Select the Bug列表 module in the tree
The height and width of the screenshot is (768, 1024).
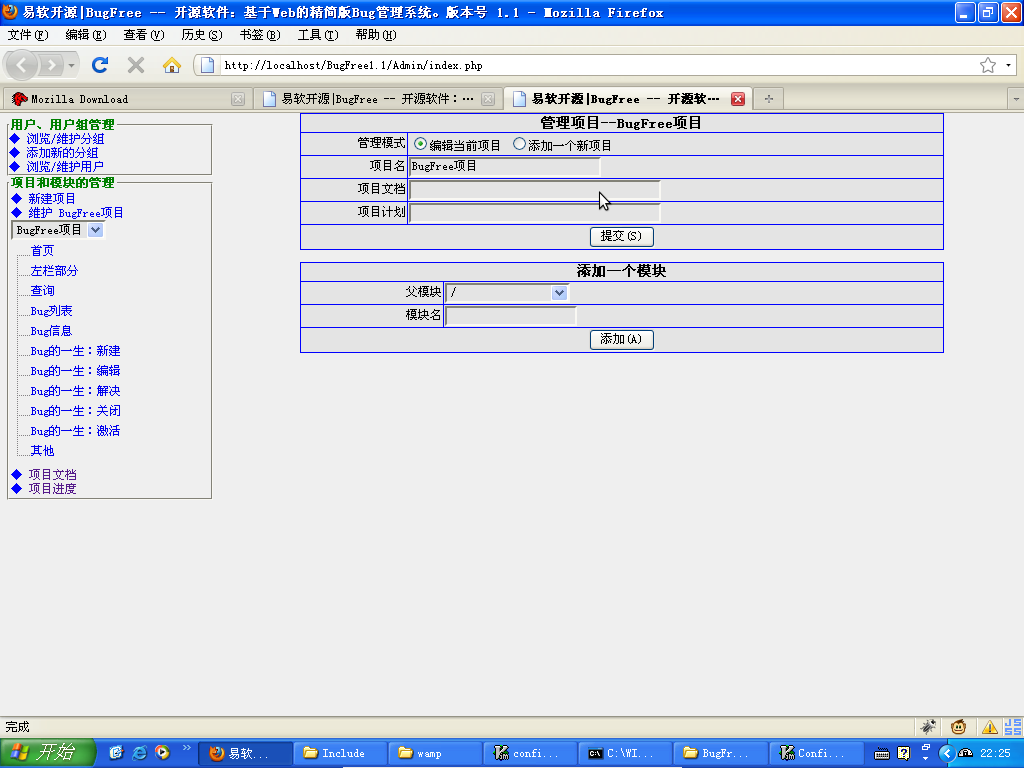point(52,311)
